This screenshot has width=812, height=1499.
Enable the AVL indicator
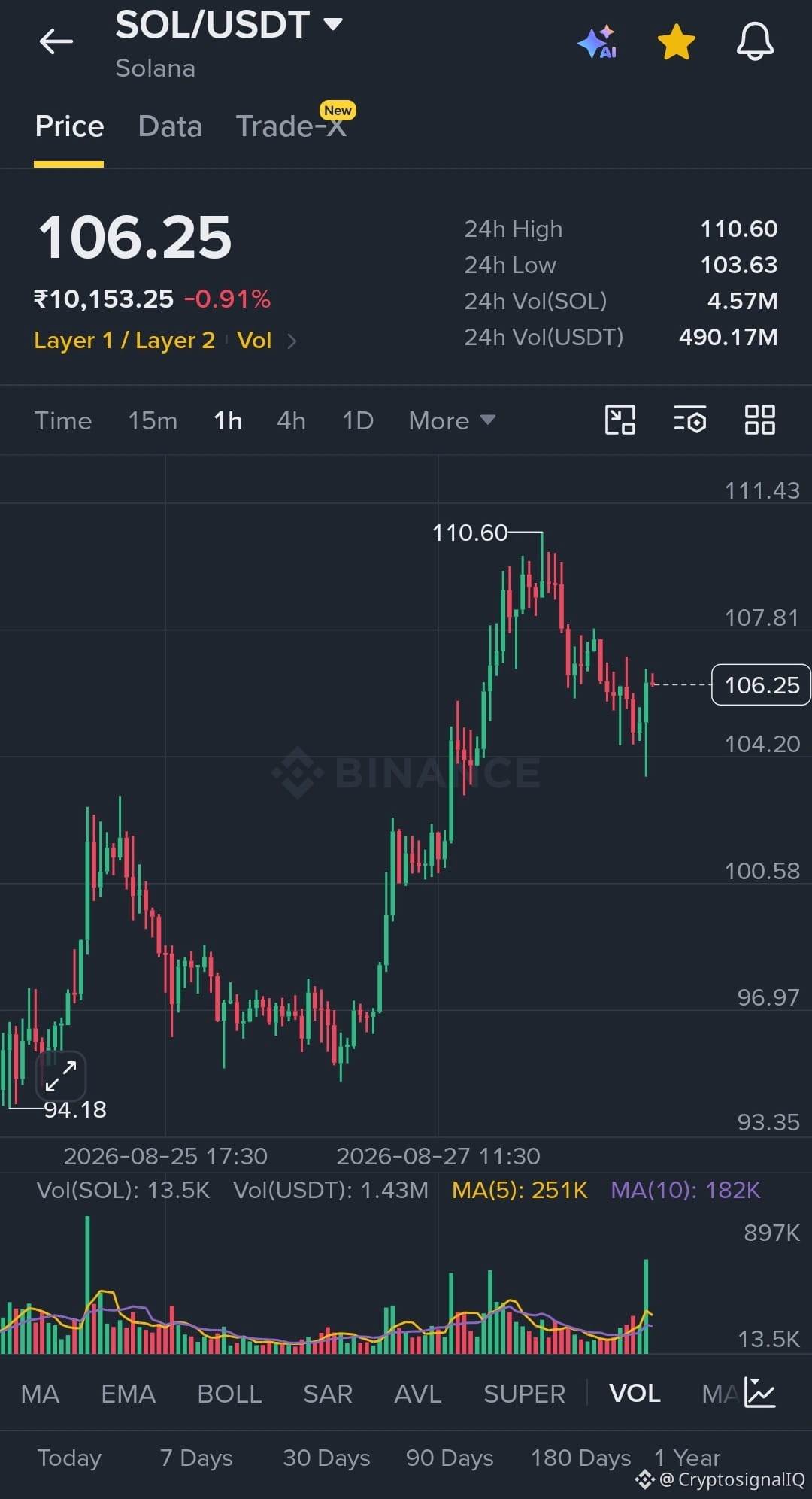pyautogui.click(x=418, y=1394)
